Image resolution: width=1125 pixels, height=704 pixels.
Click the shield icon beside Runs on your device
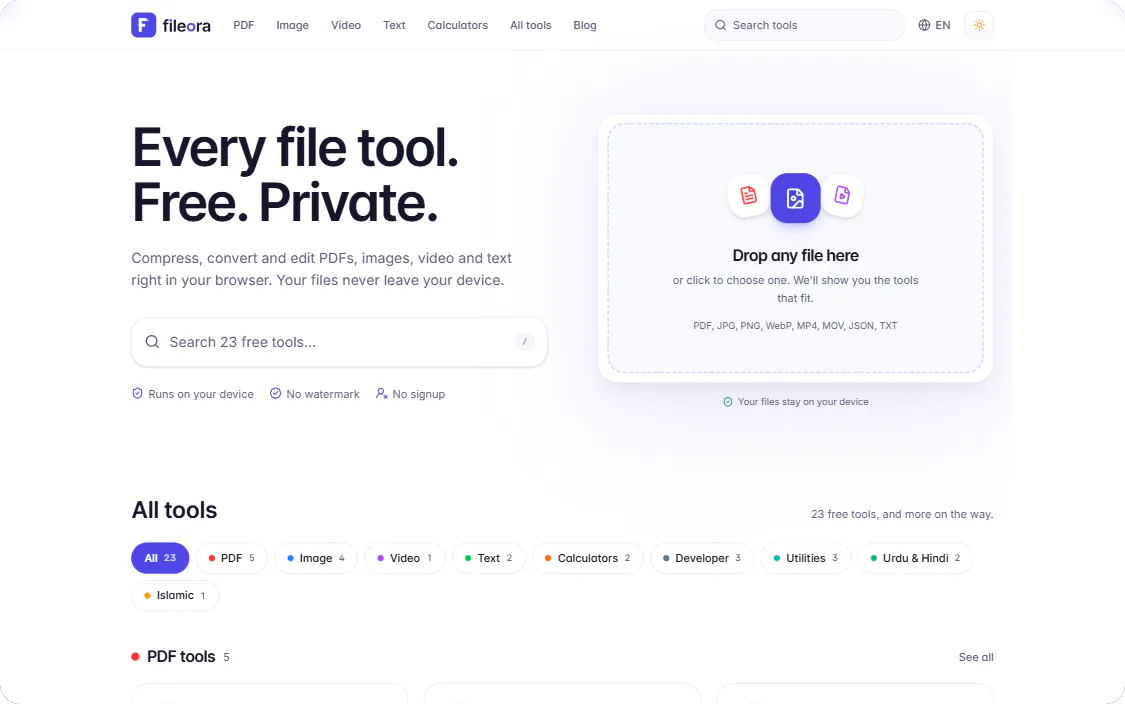click(x=137, y=393)
